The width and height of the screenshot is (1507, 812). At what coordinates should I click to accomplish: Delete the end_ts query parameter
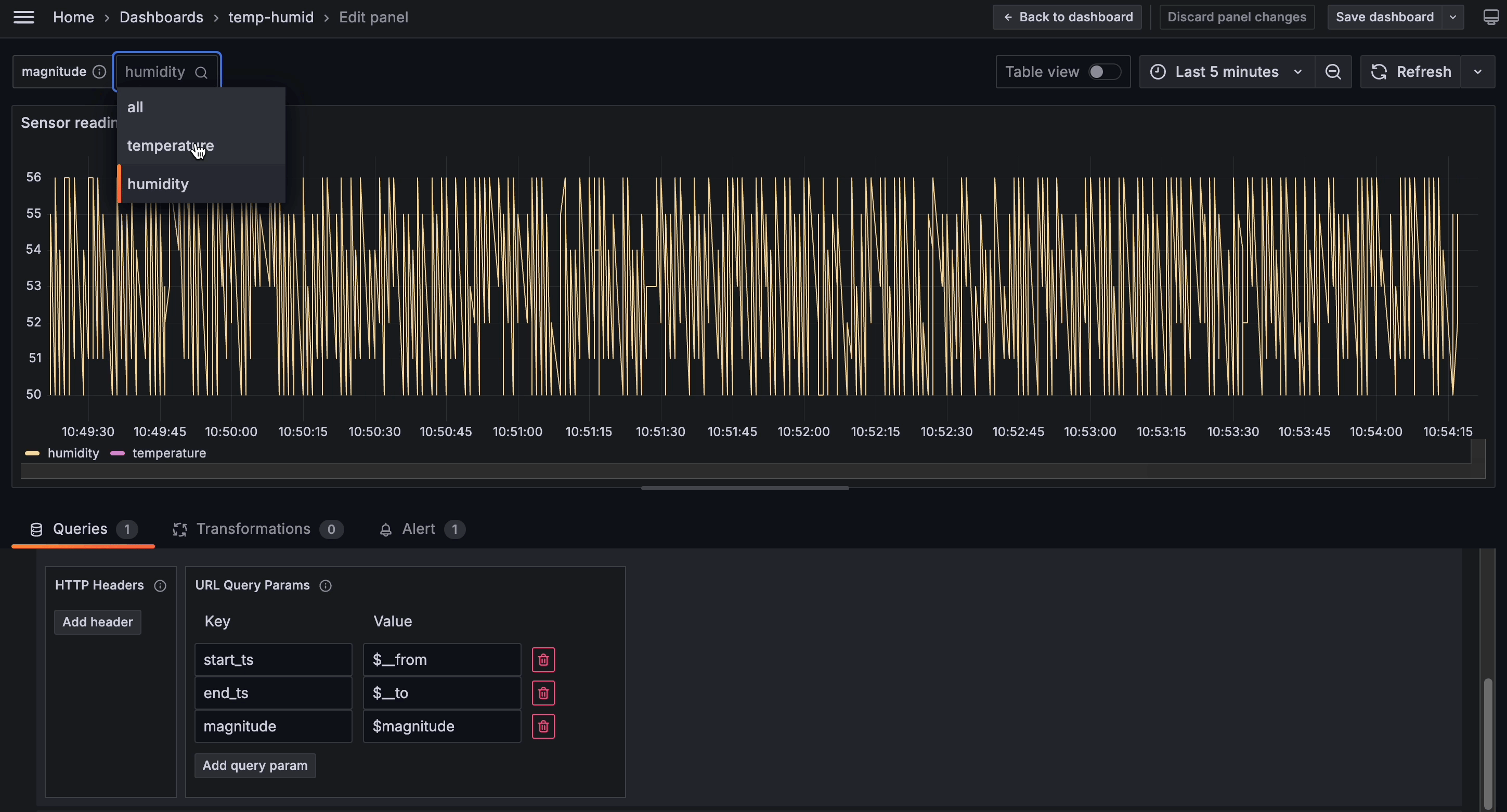coord(543,693)
